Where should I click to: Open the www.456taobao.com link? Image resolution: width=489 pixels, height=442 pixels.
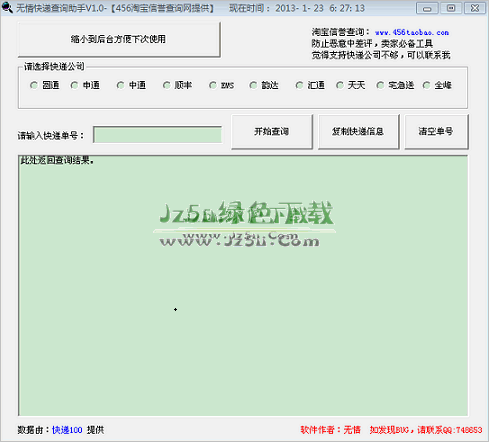[x=412, y=33]
